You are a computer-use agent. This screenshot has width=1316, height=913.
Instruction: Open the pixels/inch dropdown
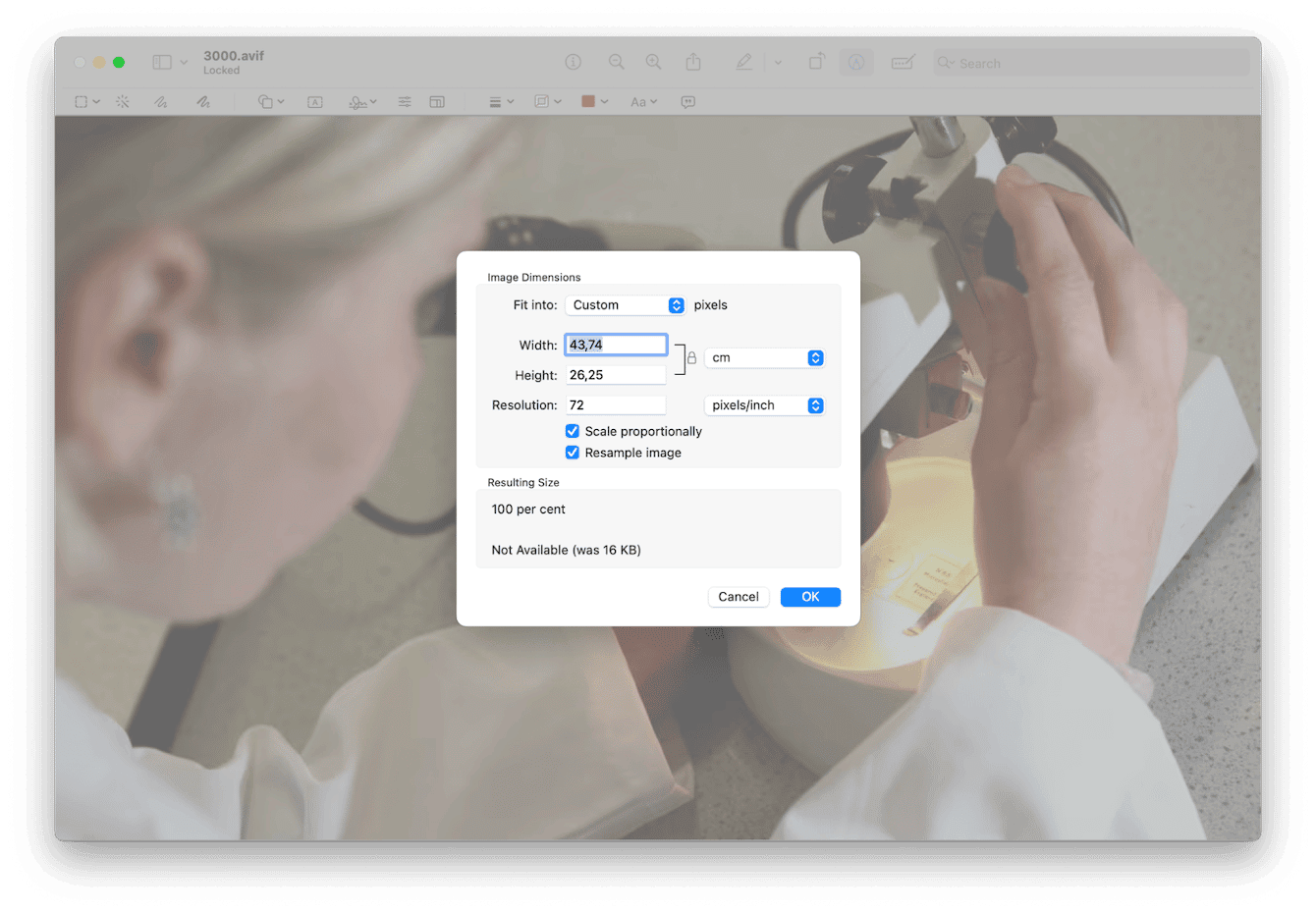point(765,404)
